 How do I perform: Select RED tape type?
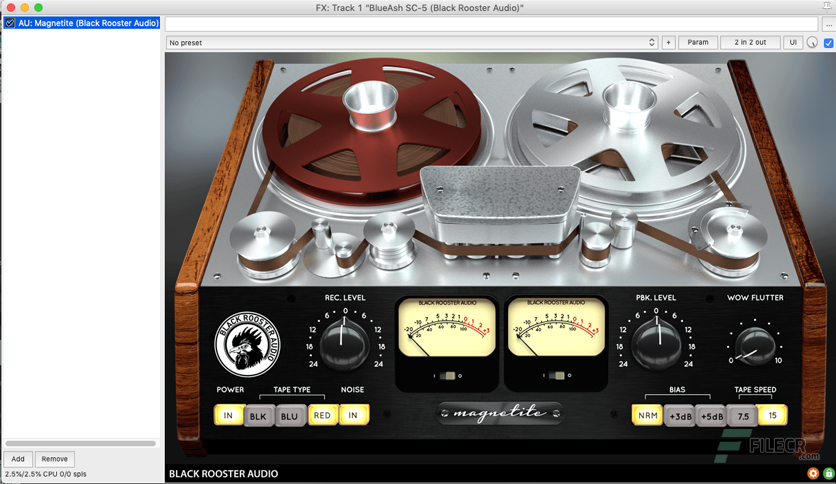pos(322,415)
